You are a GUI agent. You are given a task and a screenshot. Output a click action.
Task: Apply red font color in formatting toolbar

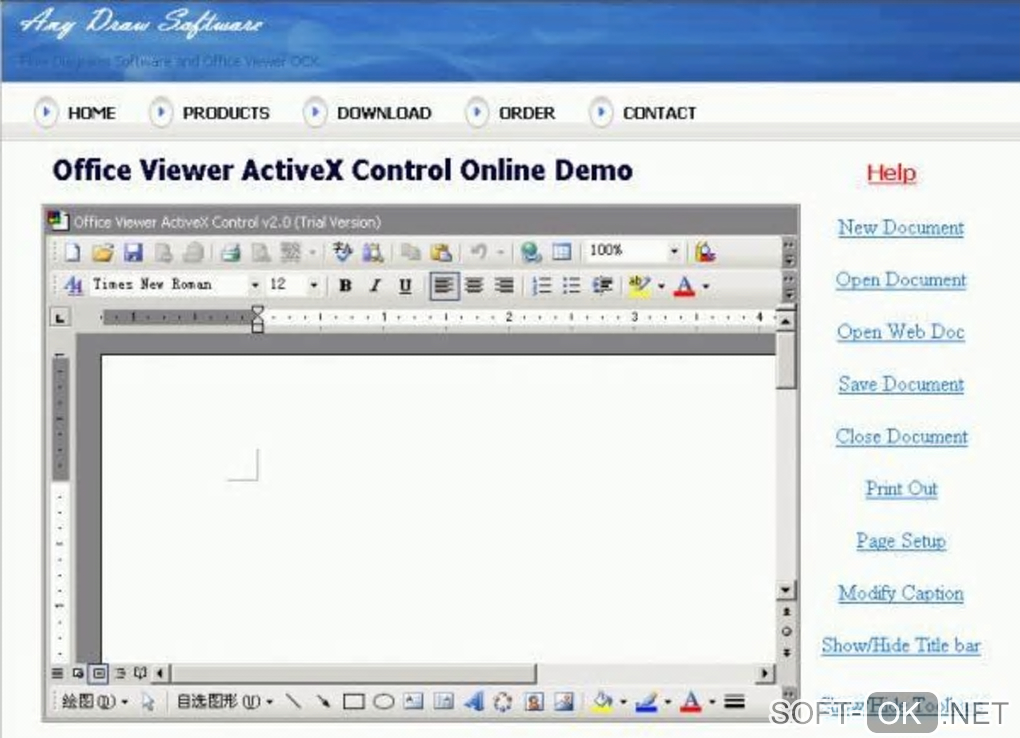(684, 286)
